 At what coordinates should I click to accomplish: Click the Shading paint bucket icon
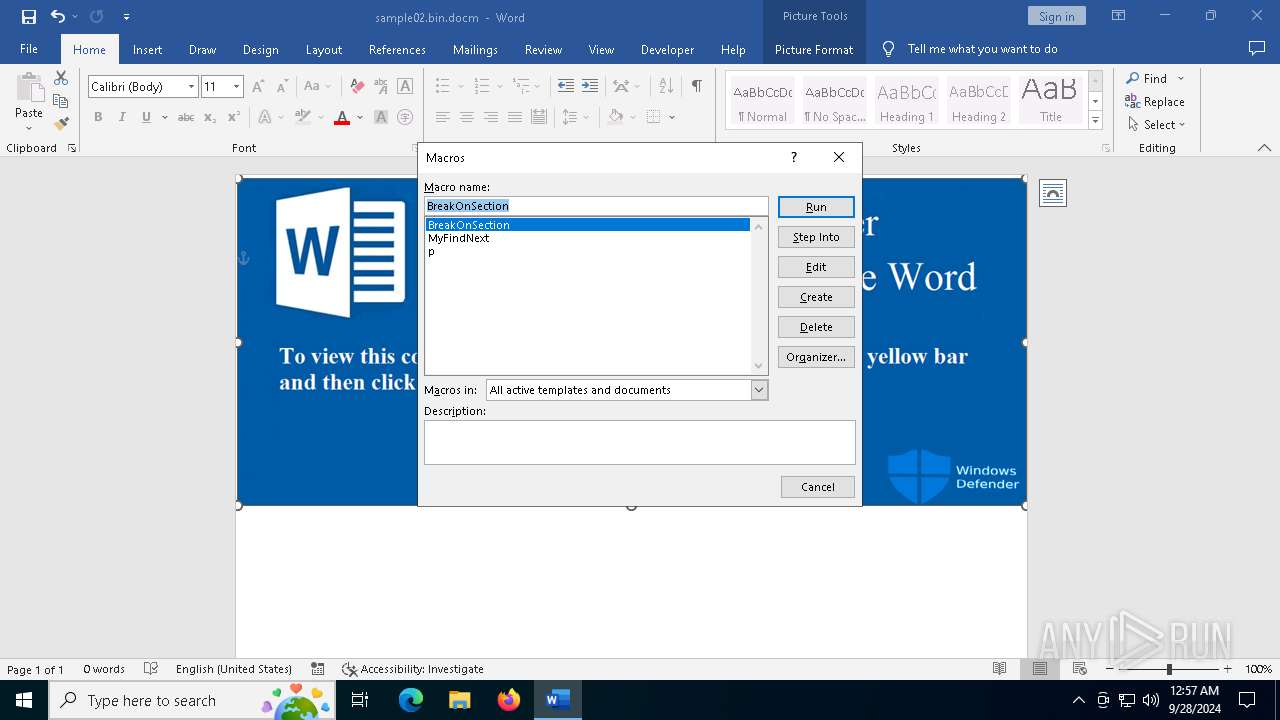tap(616, 117)
